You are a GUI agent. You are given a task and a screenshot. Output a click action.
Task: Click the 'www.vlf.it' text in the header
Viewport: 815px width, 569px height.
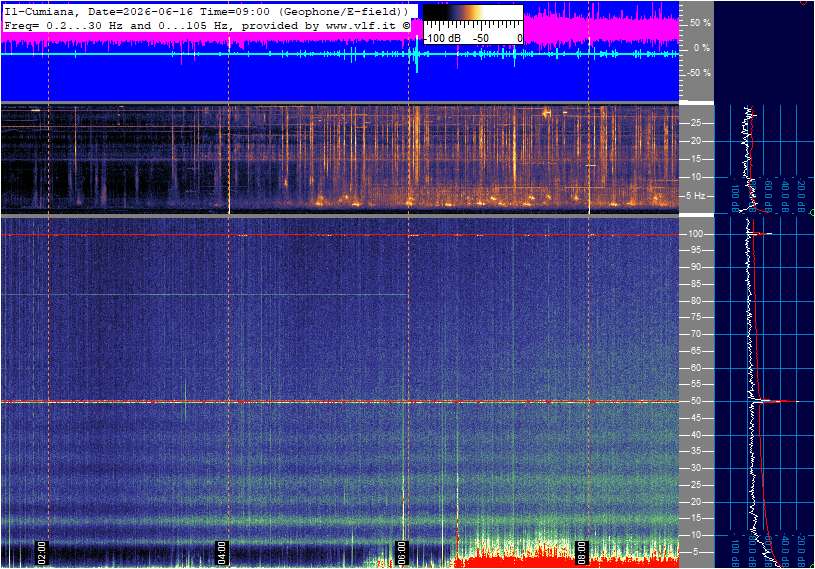coord(361,25)
